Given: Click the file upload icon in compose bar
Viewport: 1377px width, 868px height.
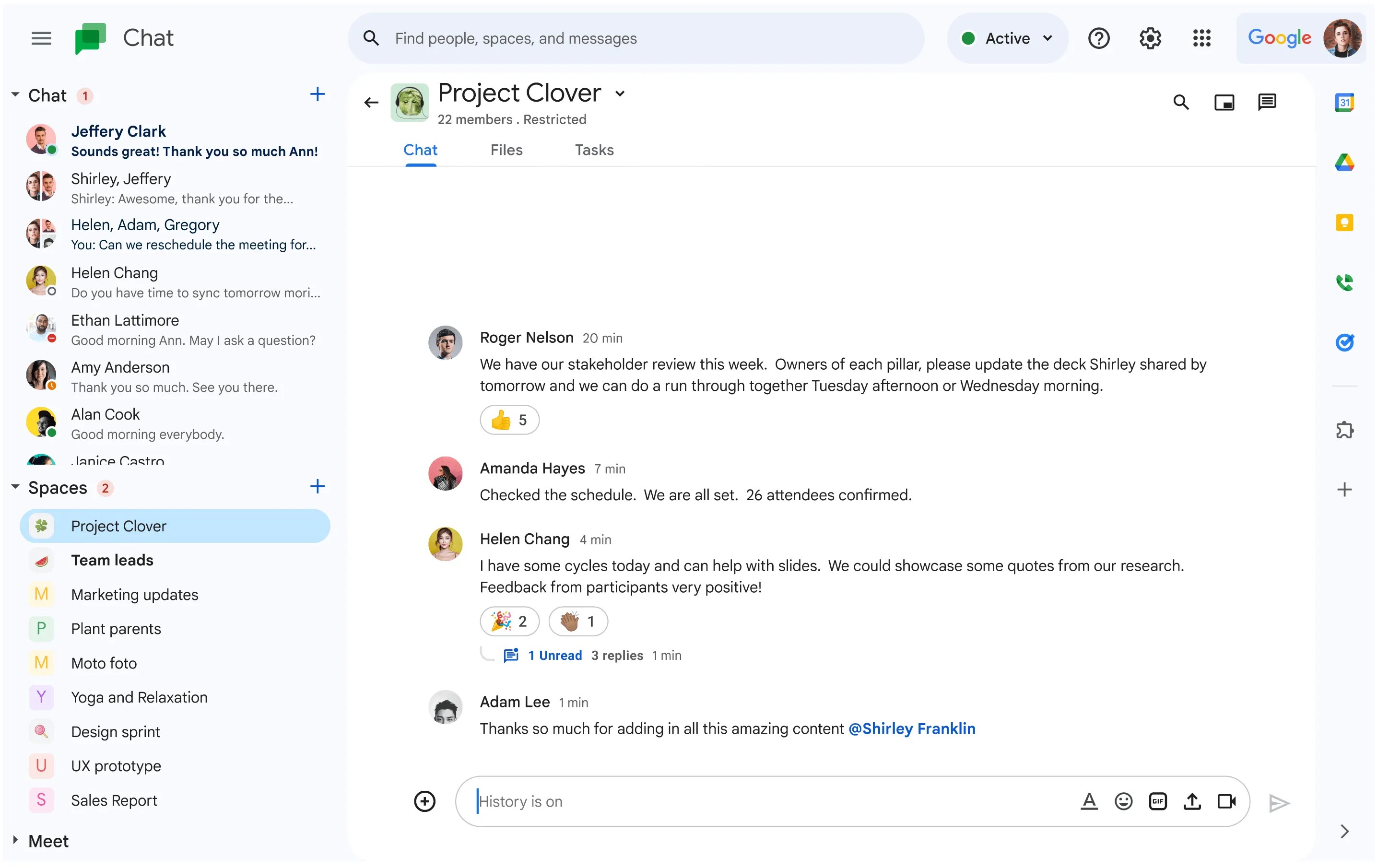Looking at the screenshot, I should click(x=1192, y=801).
